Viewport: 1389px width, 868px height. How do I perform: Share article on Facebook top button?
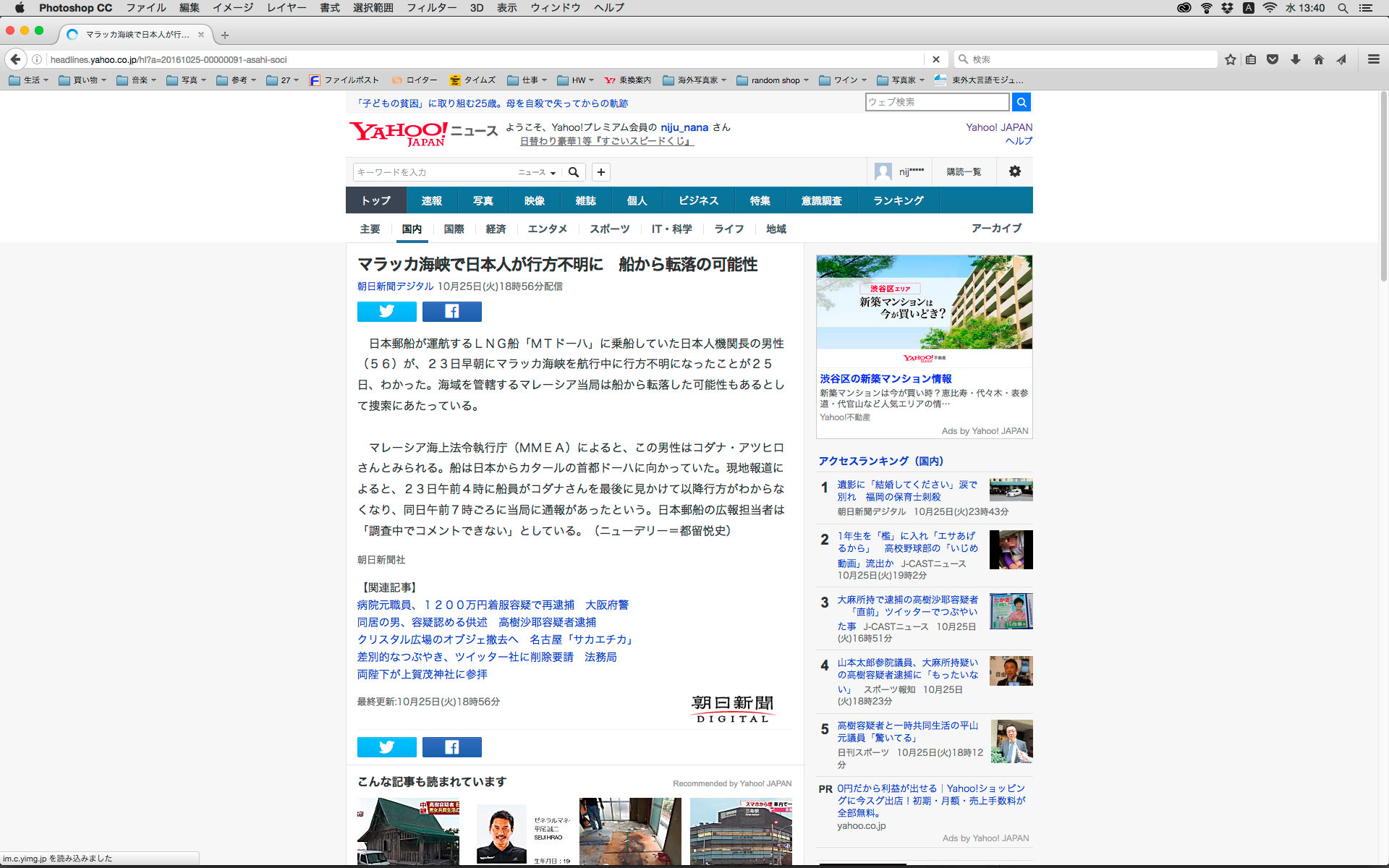point(451,311)
